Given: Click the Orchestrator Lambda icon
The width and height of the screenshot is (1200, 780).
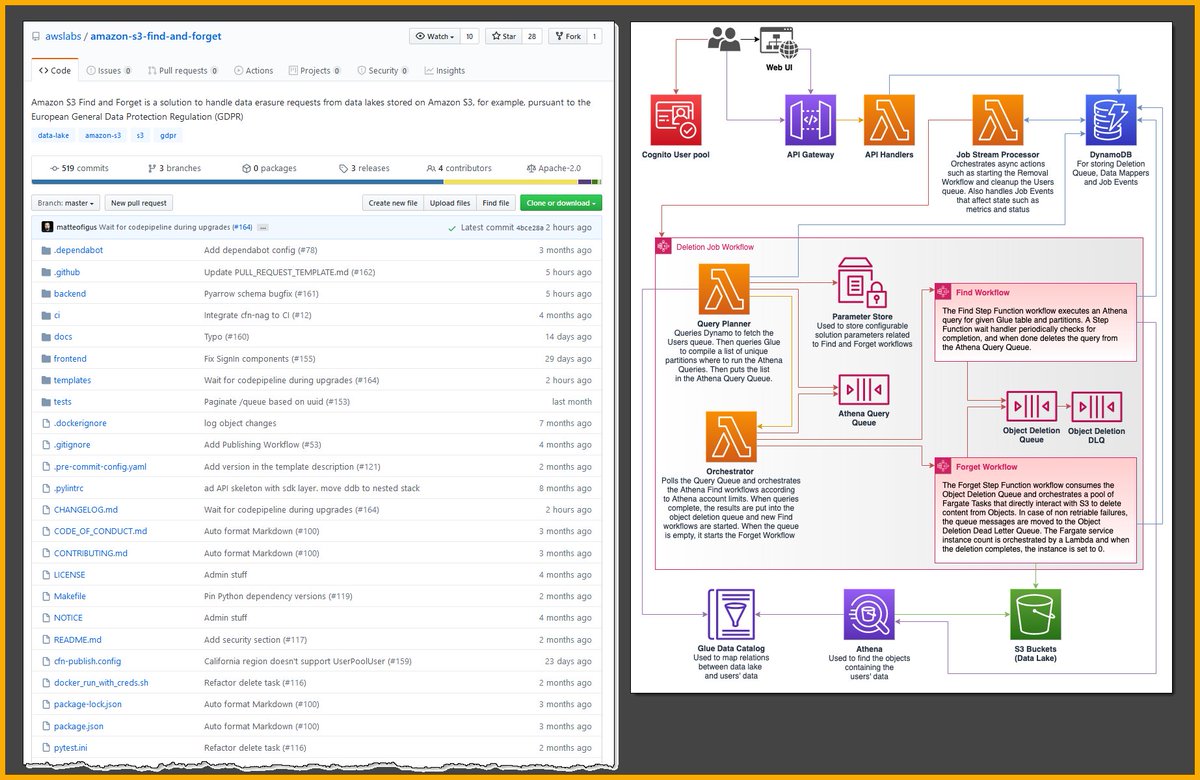Looking at the screenshot, I should (731, 437).
